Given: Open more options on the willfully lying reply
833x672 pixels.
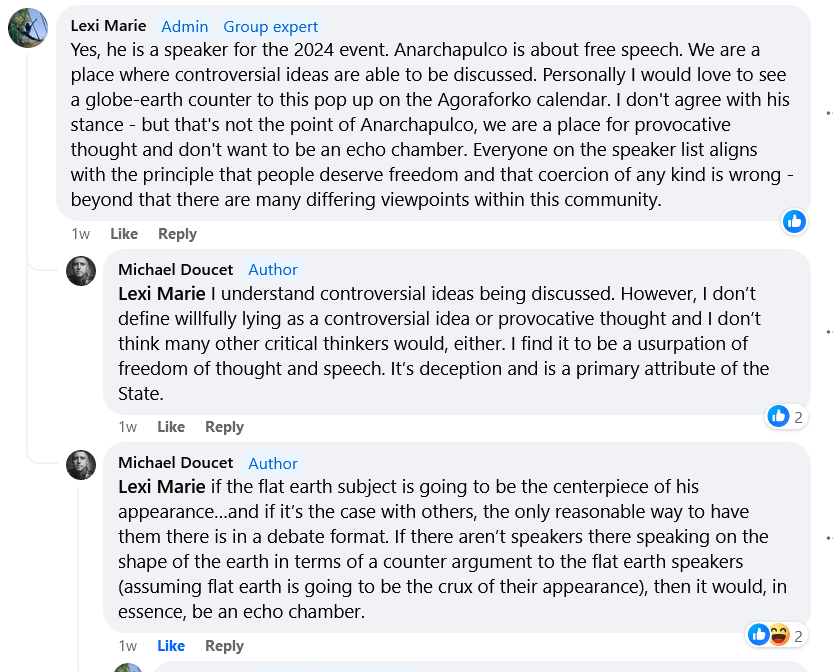Looking at the screenshot, I should (829, 332).
